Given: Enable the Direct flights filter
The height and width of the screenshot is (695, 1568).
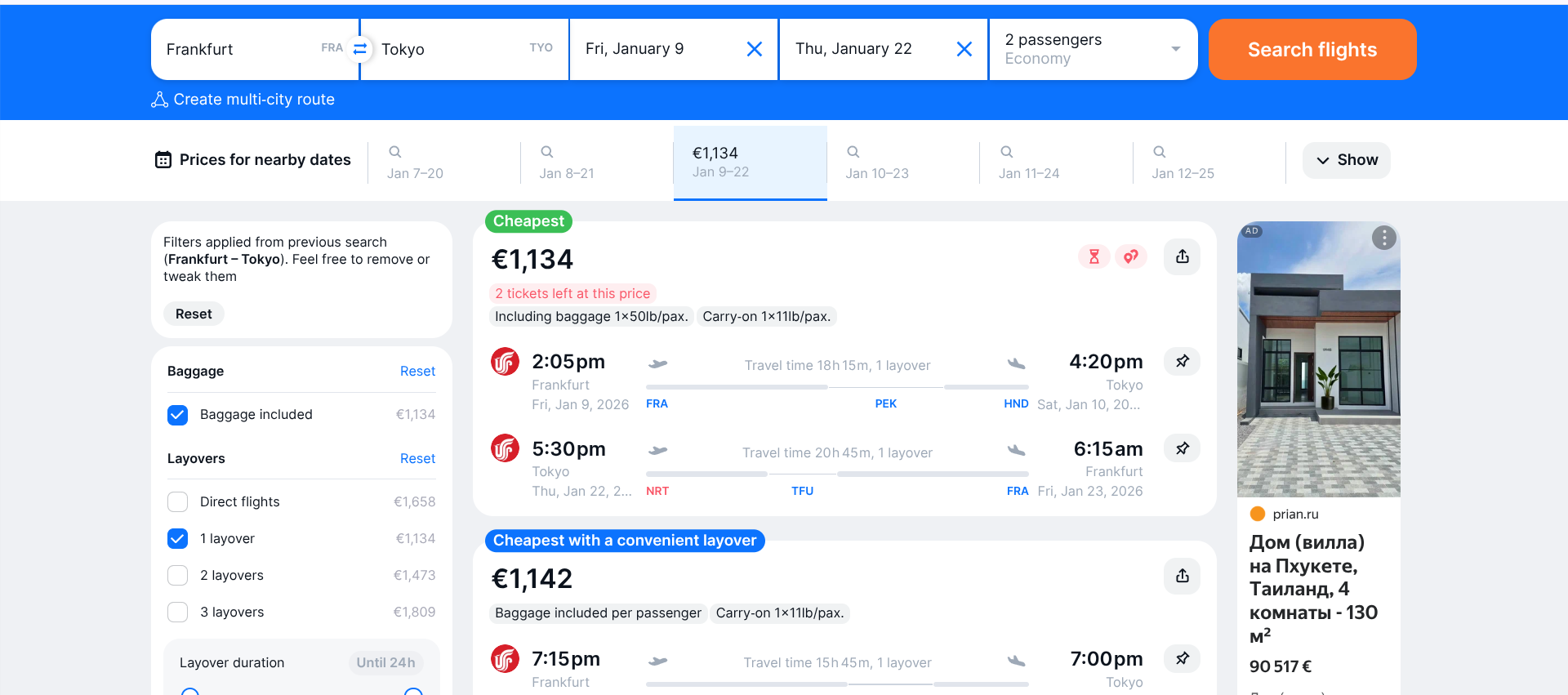Looking at the screenshot, I should pyautogui.click(x=177, y=501).
